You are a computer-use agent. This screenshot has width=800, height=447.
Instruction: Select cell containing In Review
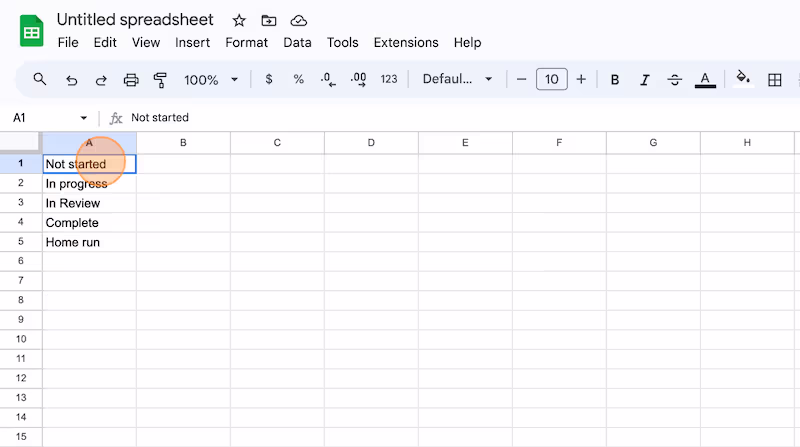(89, 203)
